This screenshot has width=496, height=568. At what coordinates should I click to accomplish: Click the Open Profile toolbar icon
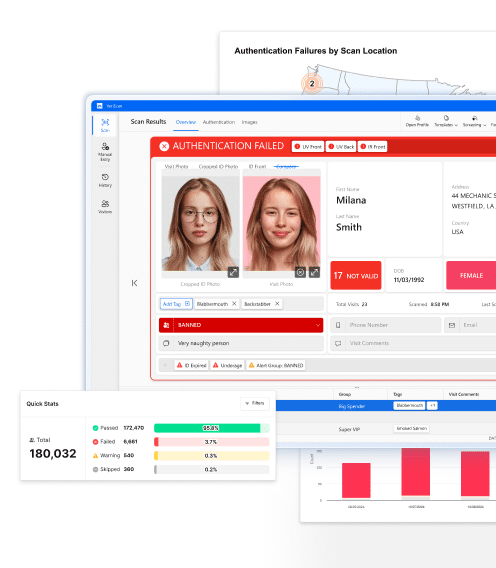[x=417, y=121]
